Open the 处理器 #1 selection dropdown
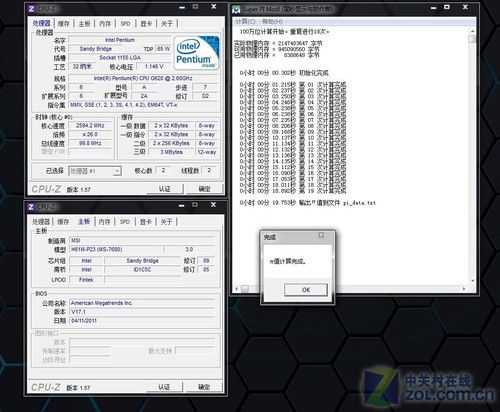 pyautogui.click(x=117, y=171)
